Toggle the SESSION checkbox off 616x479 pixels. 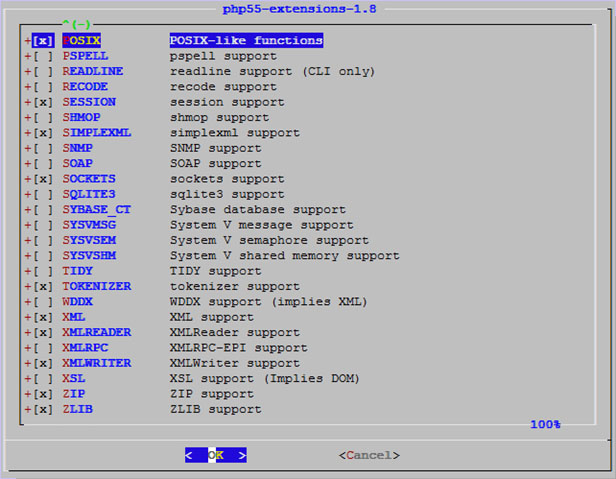(43, 102)
